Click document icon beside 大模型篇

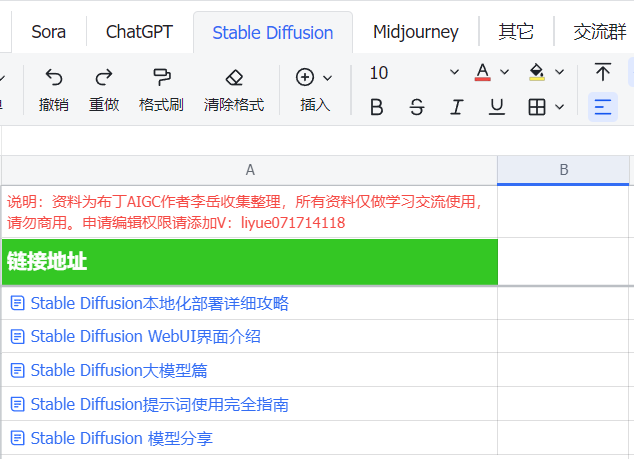click(17, 370)
